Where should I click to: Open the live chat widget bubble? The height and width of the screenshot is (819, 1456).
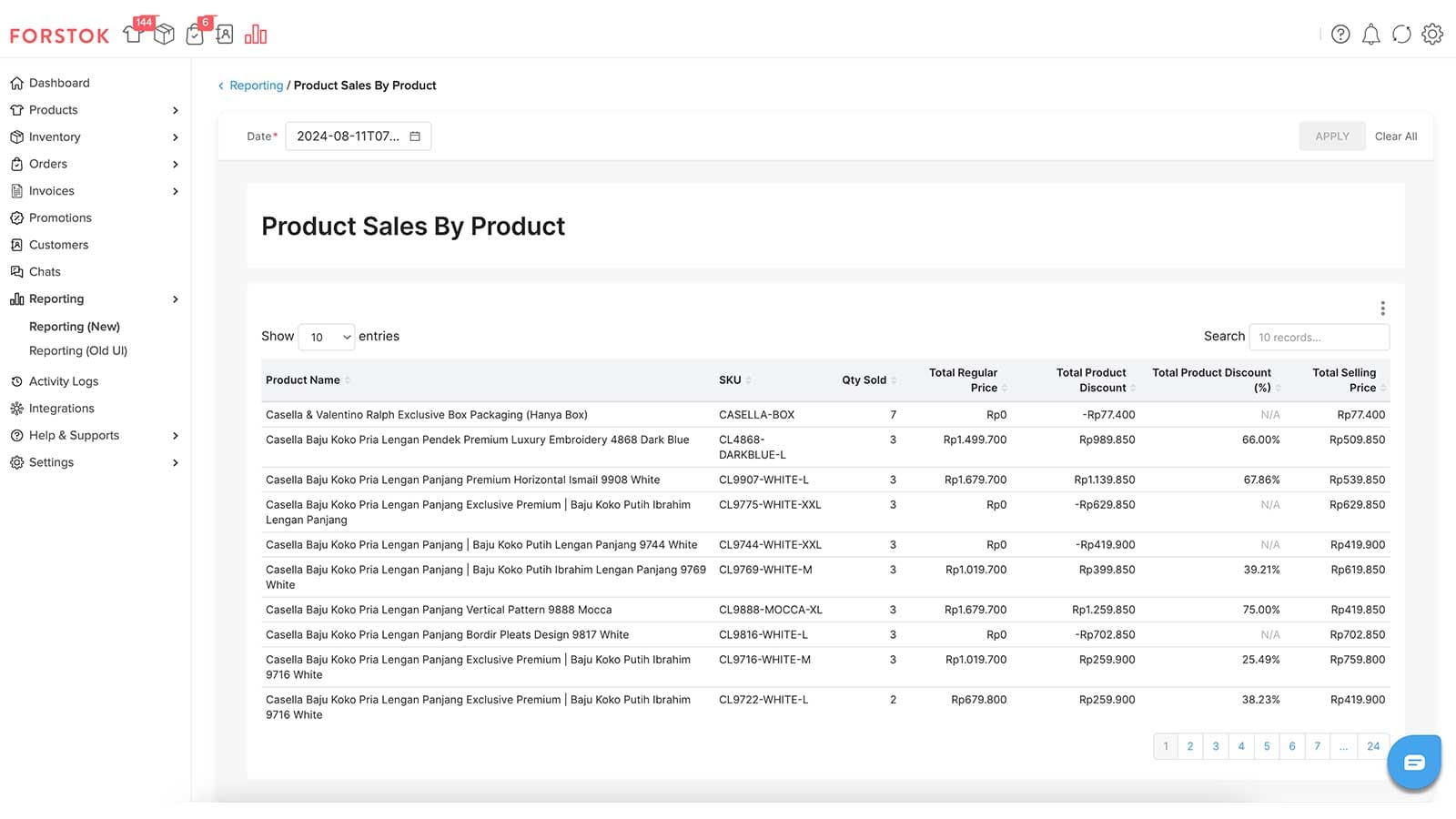tap(1413, 762)
